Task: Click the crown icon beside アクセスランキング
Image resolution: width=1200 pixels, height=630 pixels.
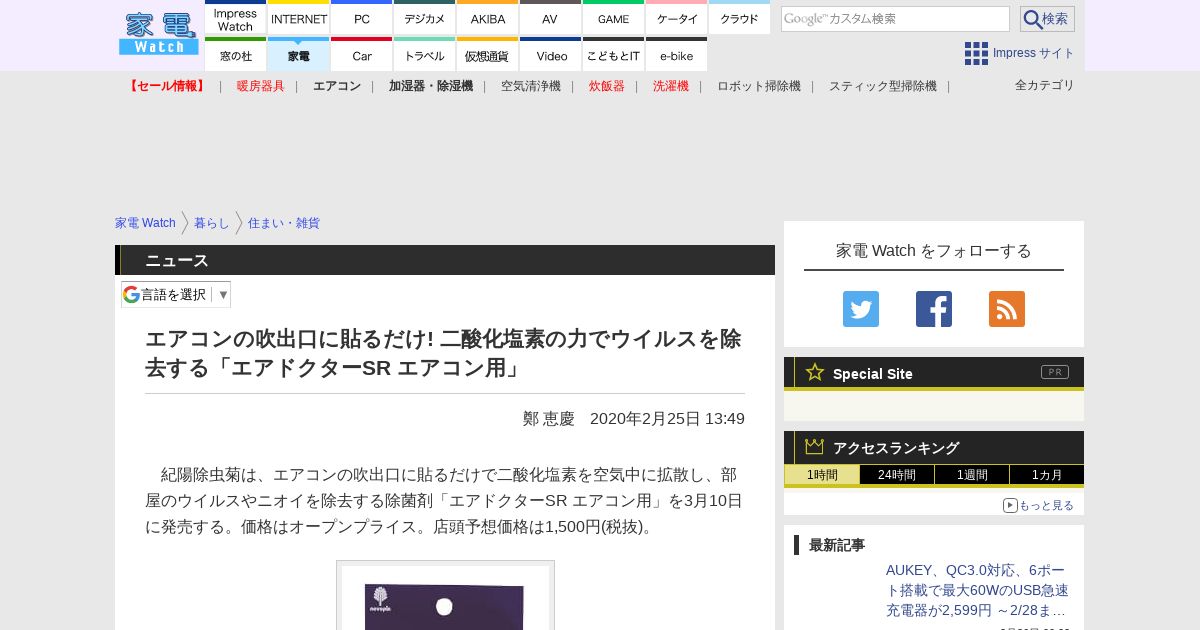Action: 815,447
